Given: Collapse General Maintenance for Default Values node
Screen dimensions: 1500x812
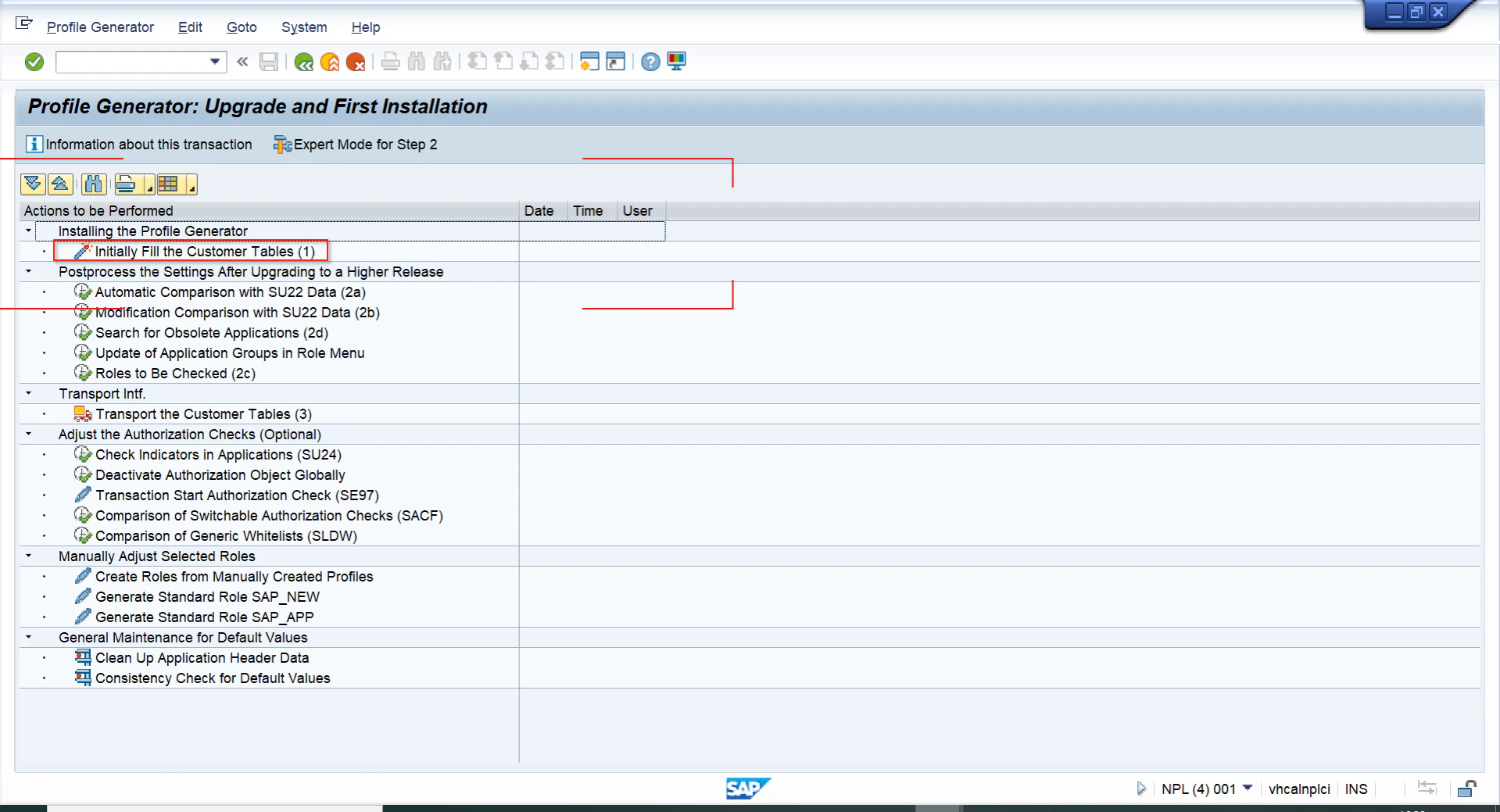Looking at the screenshot, I should click(x=29, y=637).
